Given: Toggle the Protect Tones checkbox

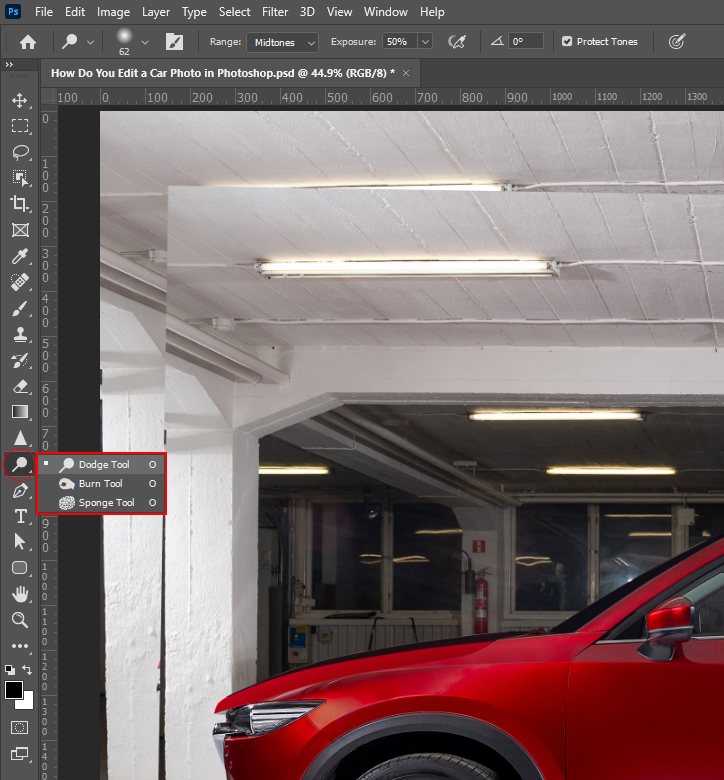Looking at the screenshot, I should pyautogui.click(x=567, y=41).
